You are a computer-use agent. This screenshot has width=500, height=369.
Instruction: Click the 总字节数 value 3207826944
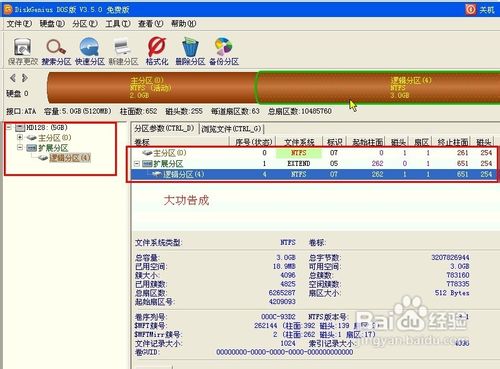tap(450, 258)
